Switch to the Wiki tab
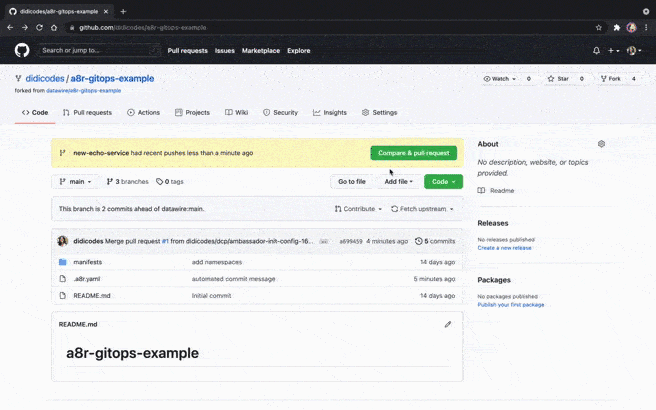 pyautogui.click(x=236, y=113)
